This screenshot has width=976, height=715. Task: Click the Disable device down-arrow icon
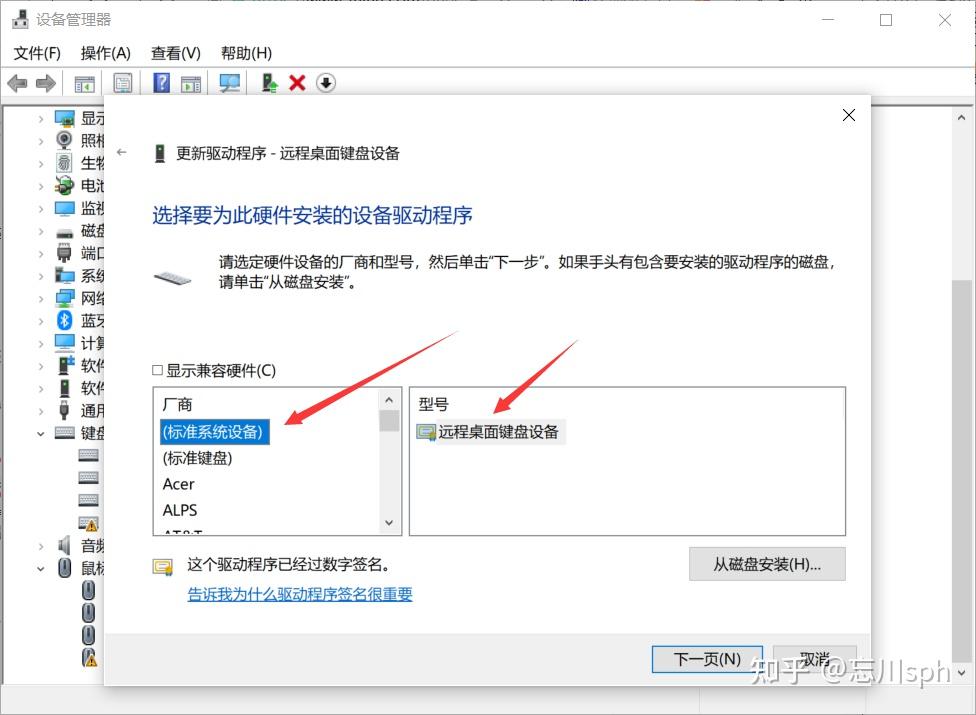click(x=326, y=83)
